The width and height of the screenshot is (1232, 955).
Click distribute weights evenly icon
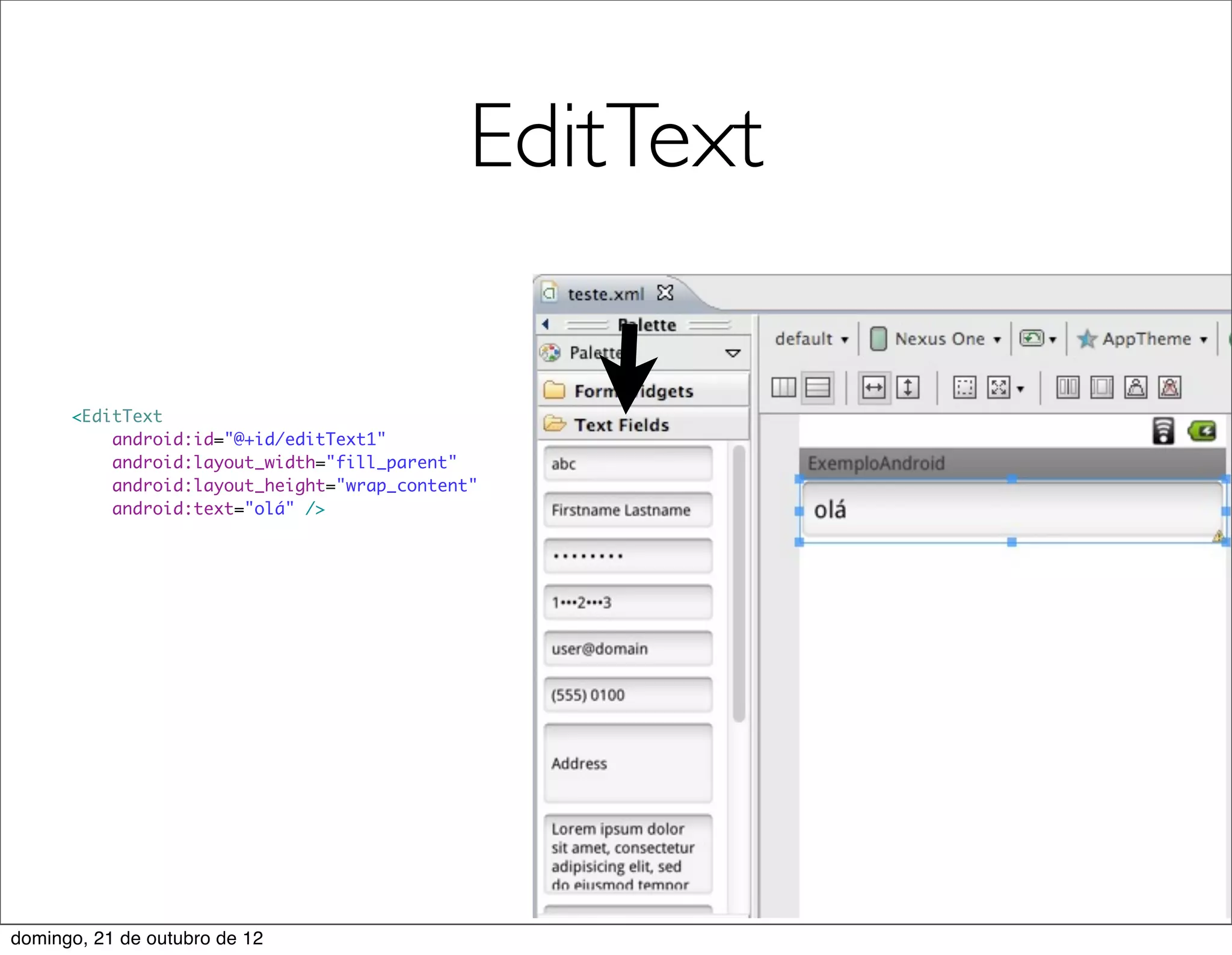click(x=1068, y=388)
